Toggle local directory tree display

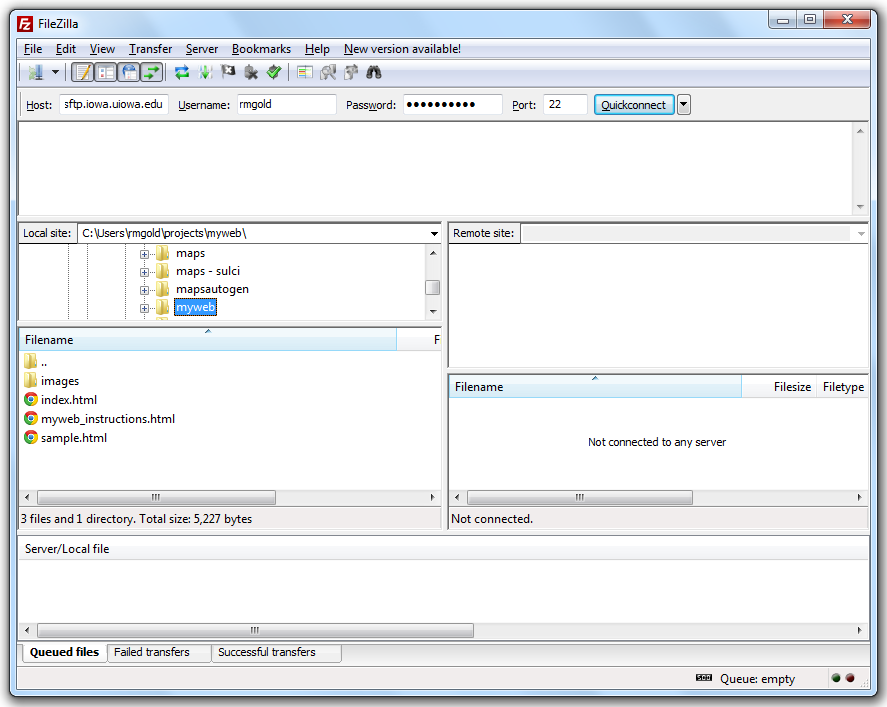tap(106, 72)
